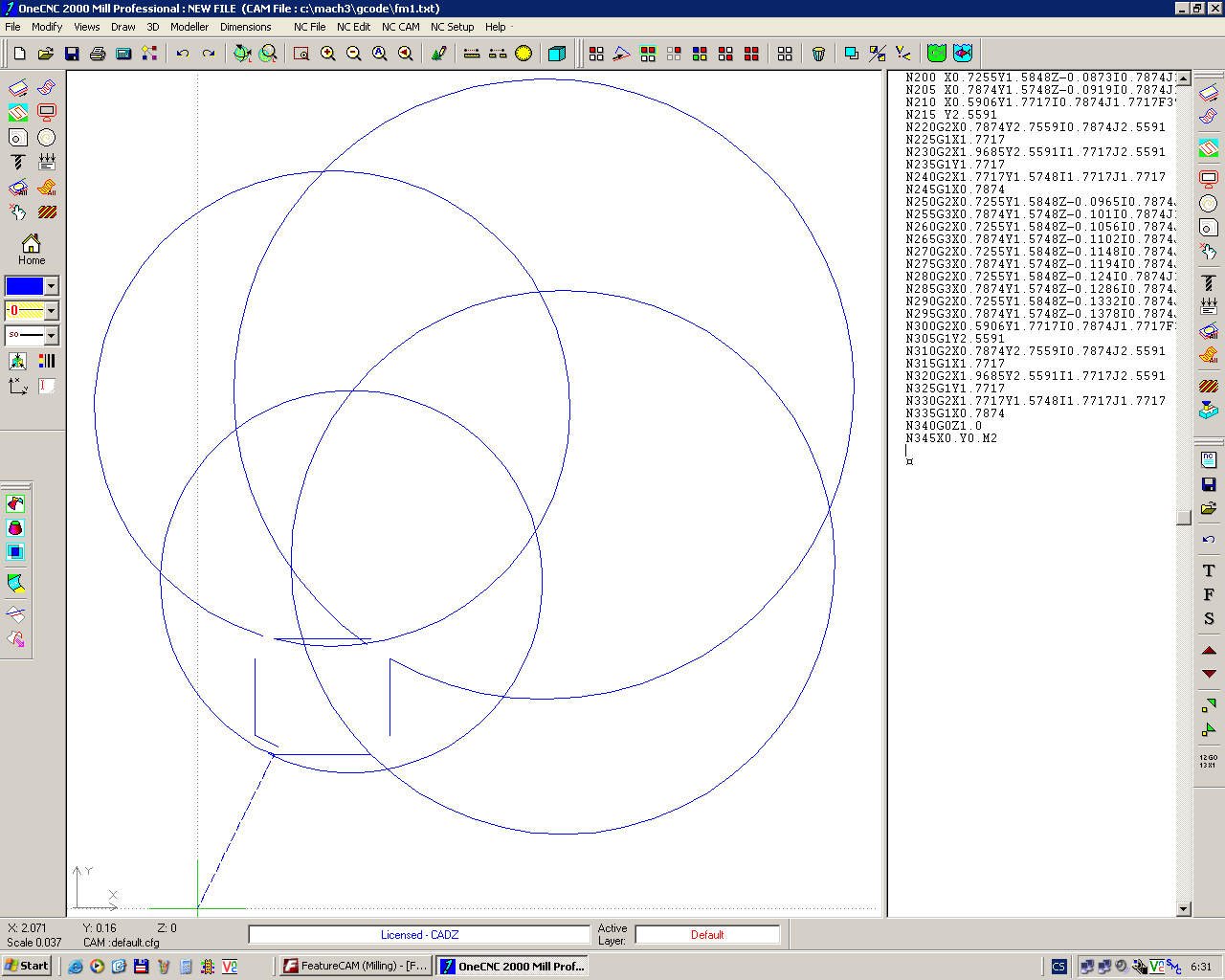Click the undo arrow icon
Screen dimensions: 1225x980
coord(183,54)
